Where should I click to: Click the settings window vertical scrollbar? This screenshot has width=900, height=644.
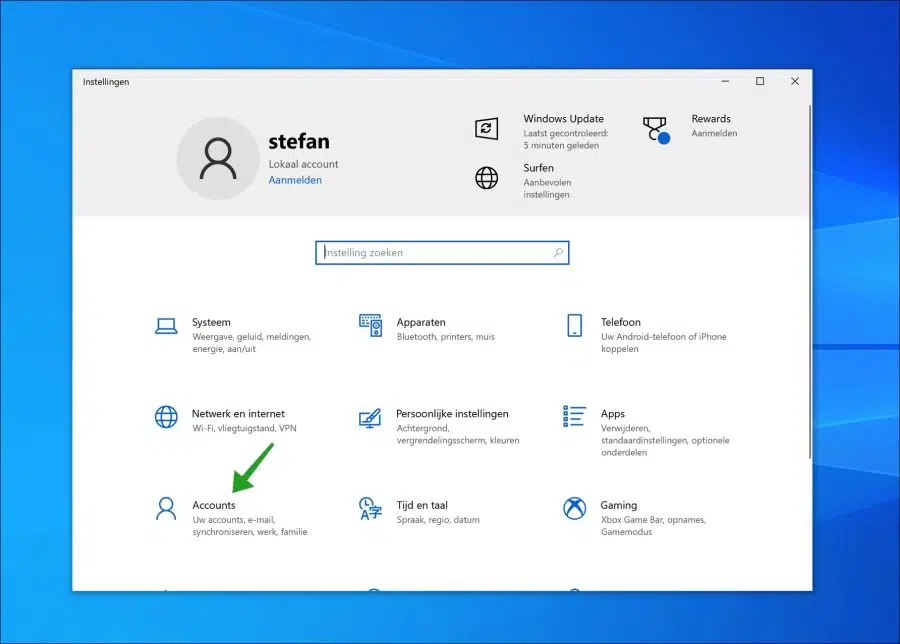tap(810, 281)
